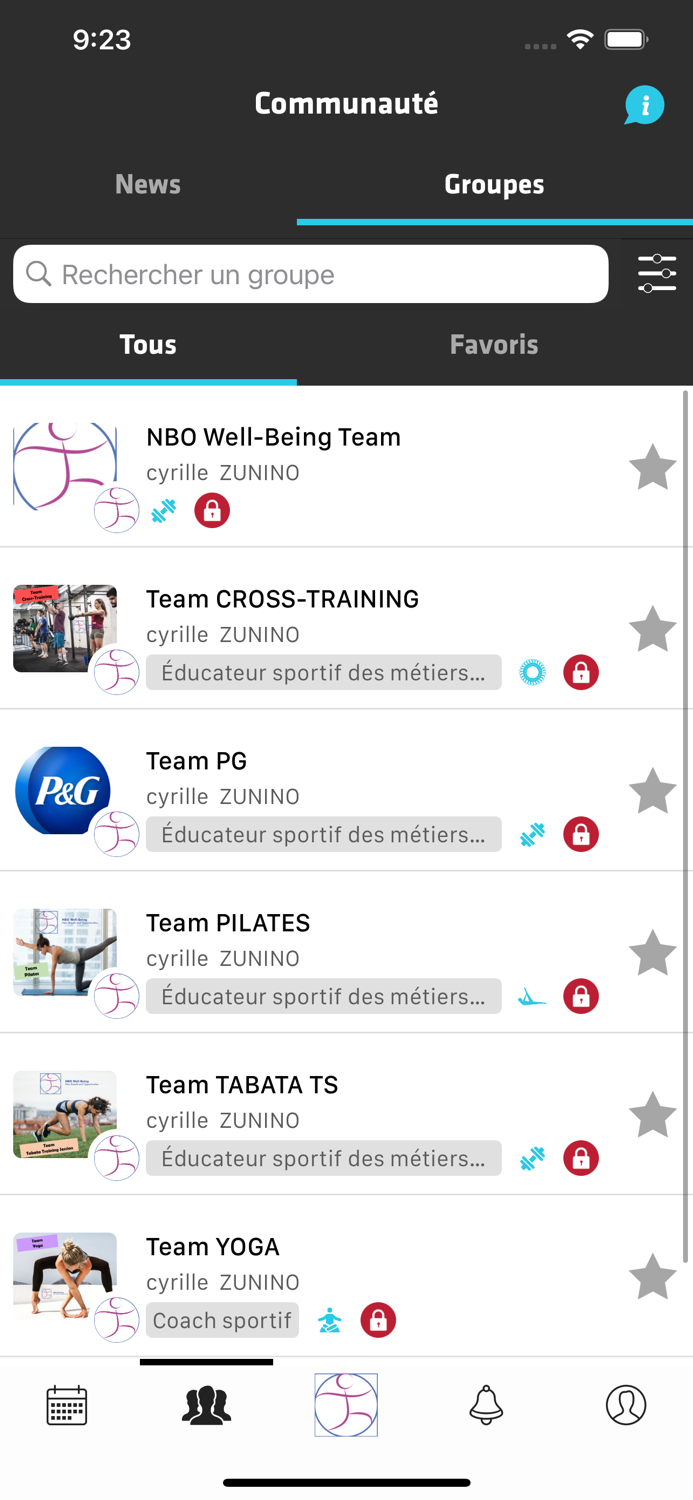Open search filter options icon
Screen dimensions: 693x1500
coord(657,273)
